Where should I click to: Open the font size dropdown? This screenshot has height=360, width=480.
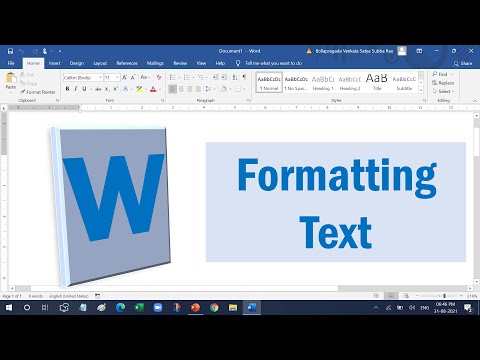(x=117, y=77)
